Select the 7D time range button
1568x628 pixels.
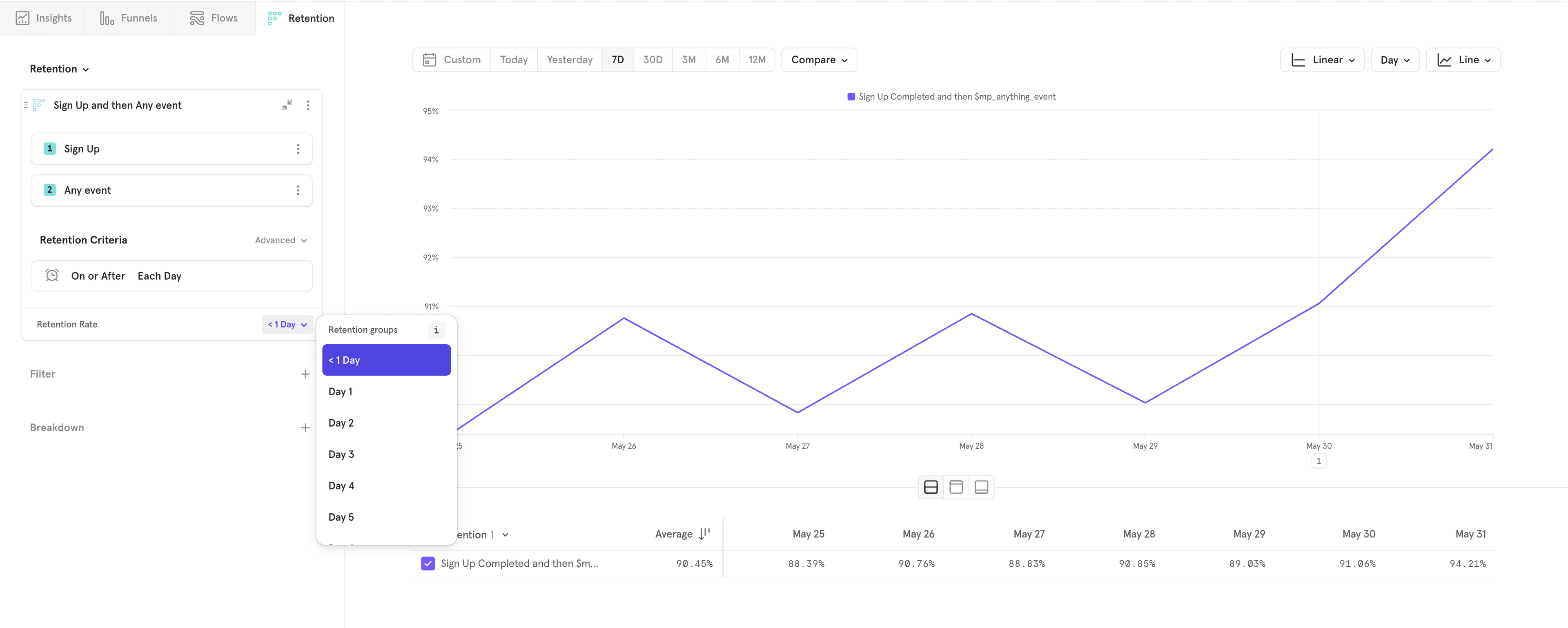coord(618,59)
